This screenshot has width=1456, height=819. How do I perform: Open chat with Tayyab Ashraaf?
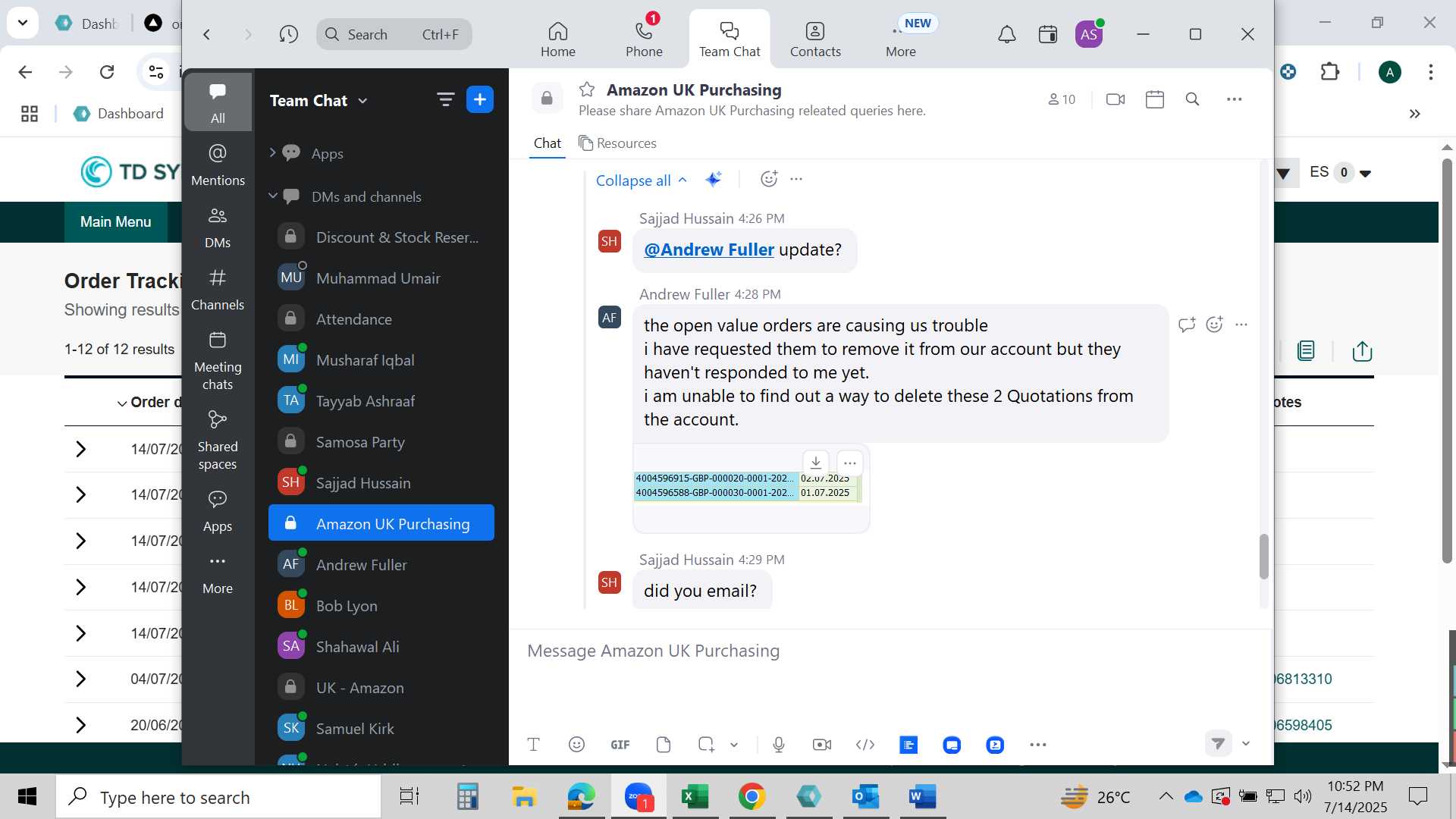(381, 401)
